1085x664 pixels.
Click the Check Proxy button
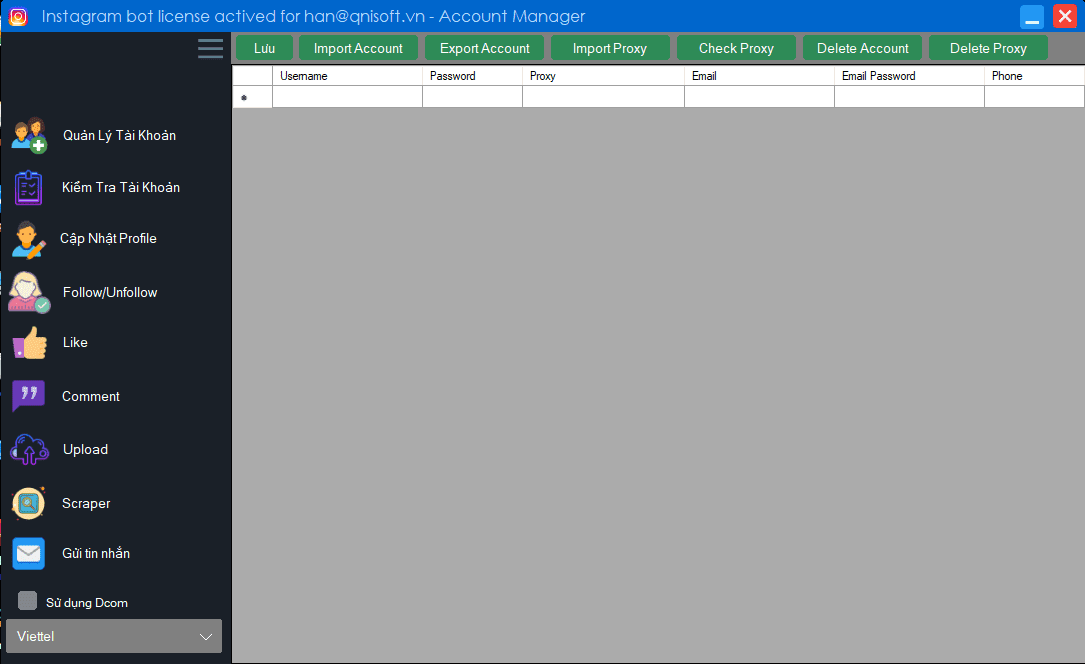tap(736, 48)
